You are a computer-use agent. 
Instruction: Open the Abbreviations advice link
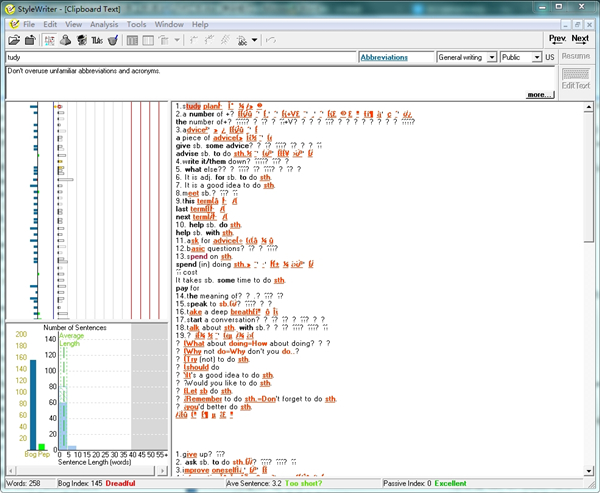pyautogui.click(x=384, y=58)
